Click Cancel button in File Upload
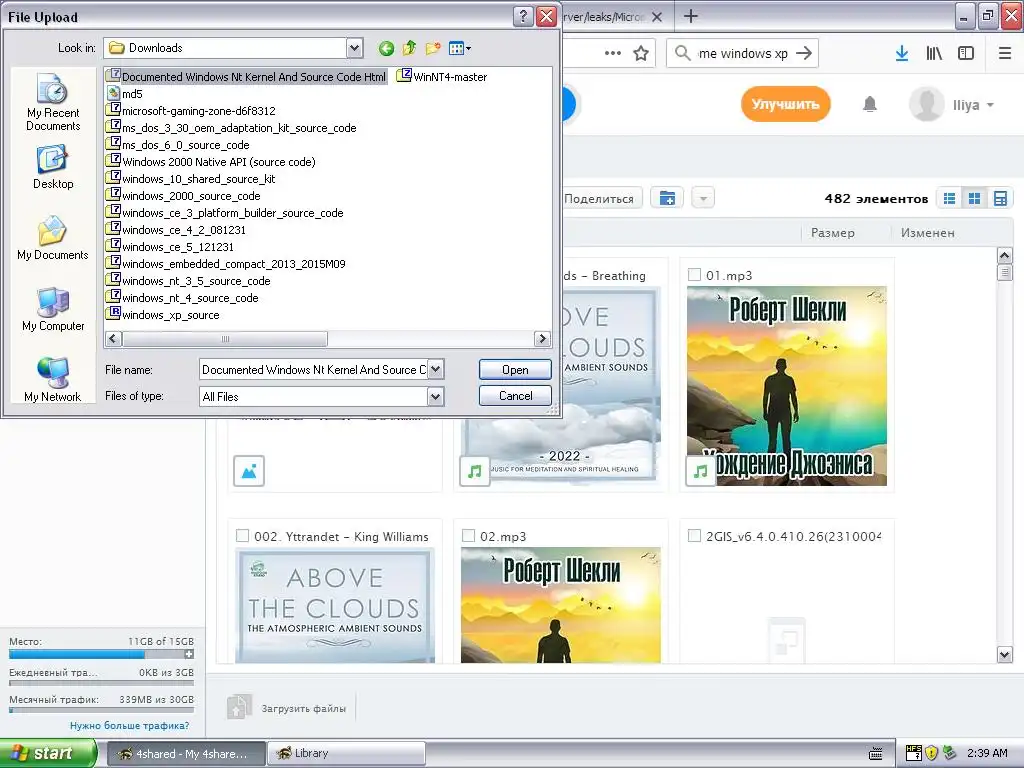Viewport: 1024px width, 768px height. pyautogui.click(x=515, y=396)
